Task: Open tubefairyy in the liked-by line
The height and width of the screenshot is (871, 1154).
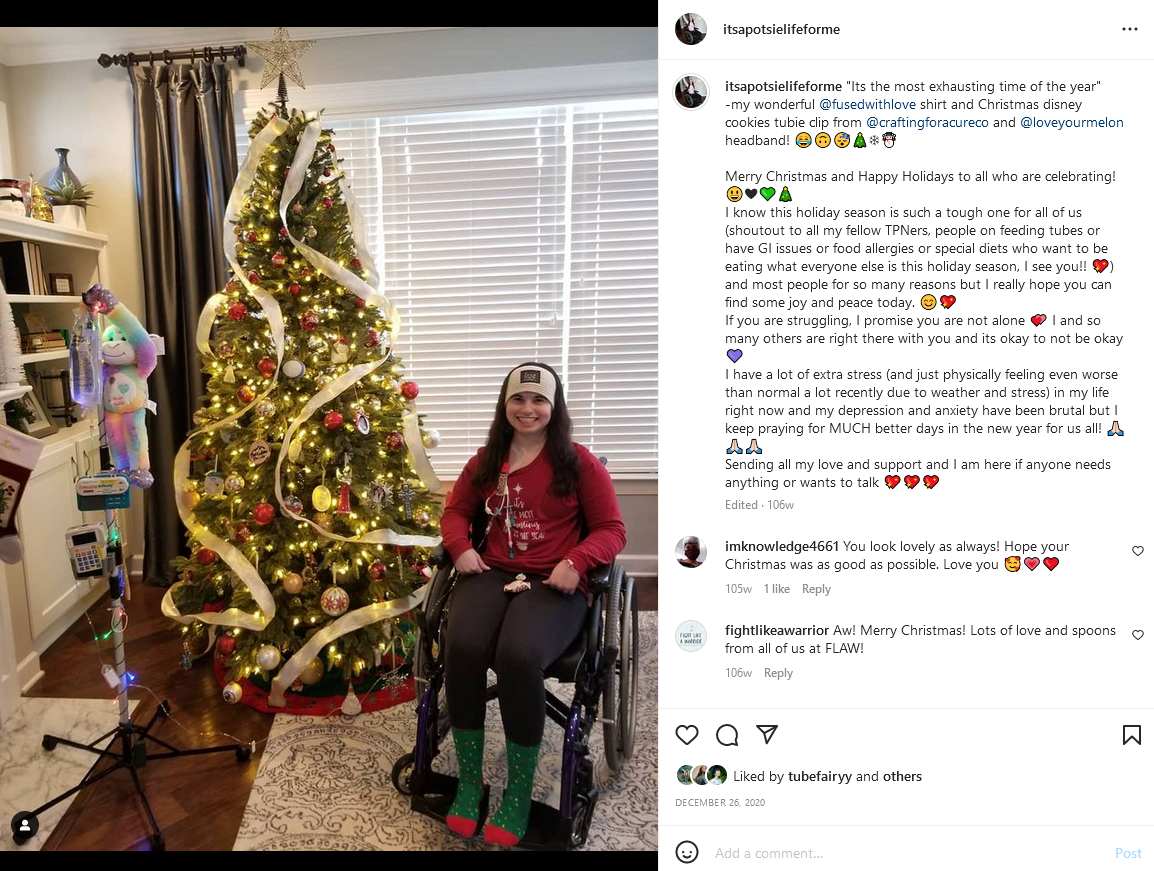Action: click(x=820, y=776)
